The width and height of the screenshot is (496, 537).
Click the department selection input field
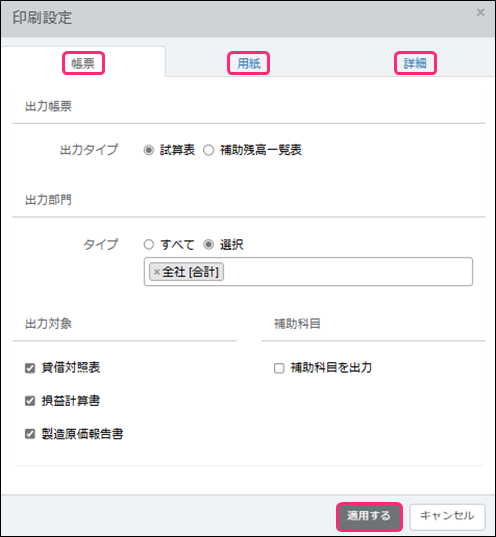tap(308, 272)
